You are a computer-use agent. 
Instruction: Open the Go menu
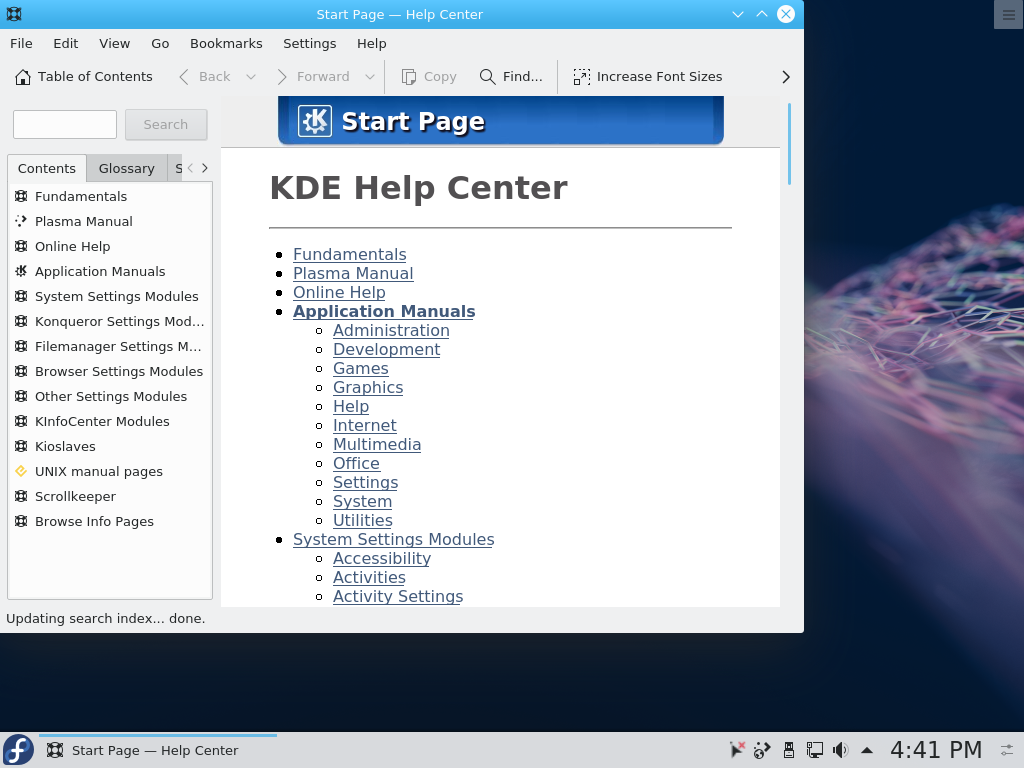(160, 44)
